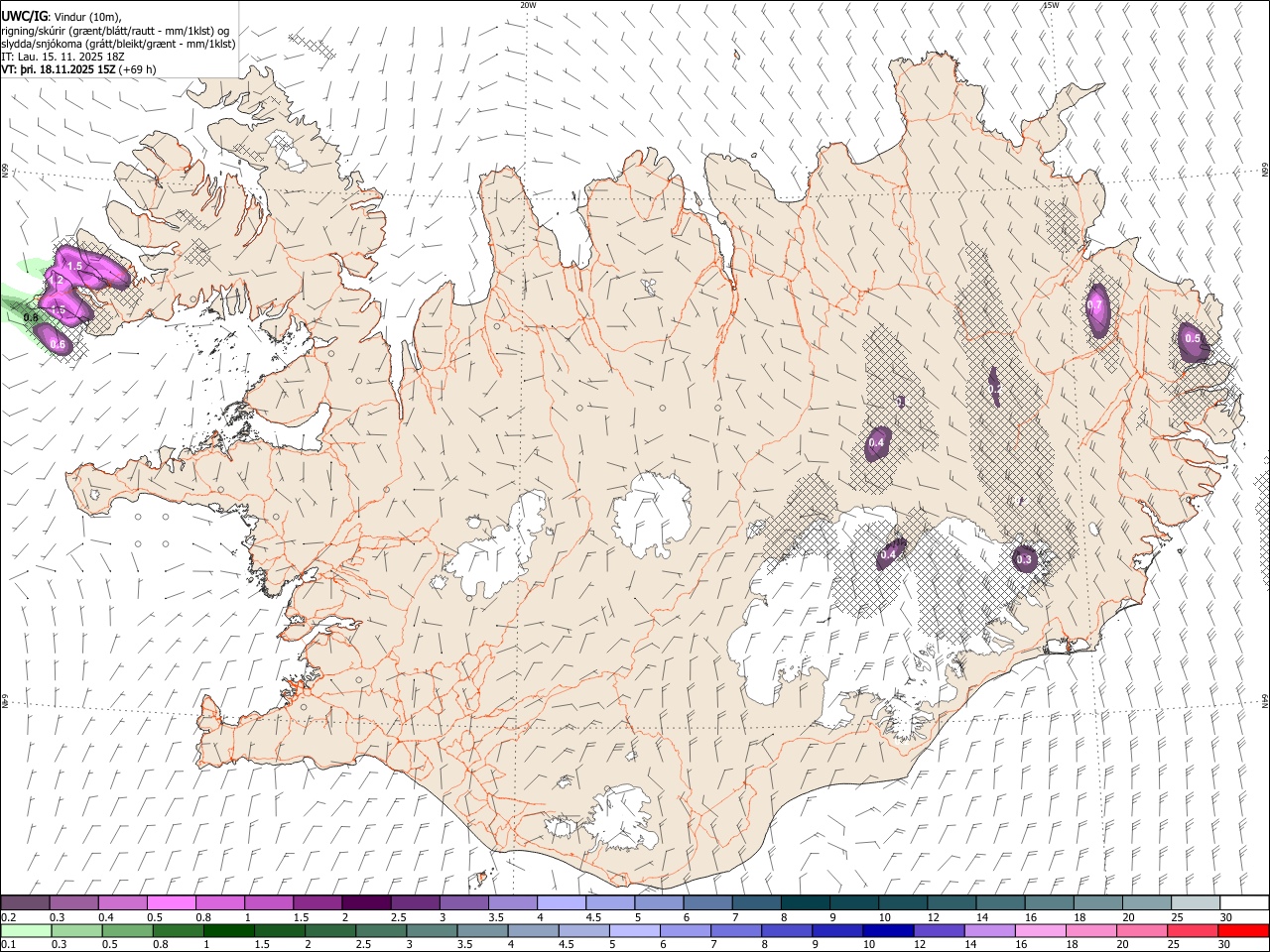The image size is (1270, 952).
Task: Click the dark teal swatch labeled 8 in top legend
Action: click(806, 903)
